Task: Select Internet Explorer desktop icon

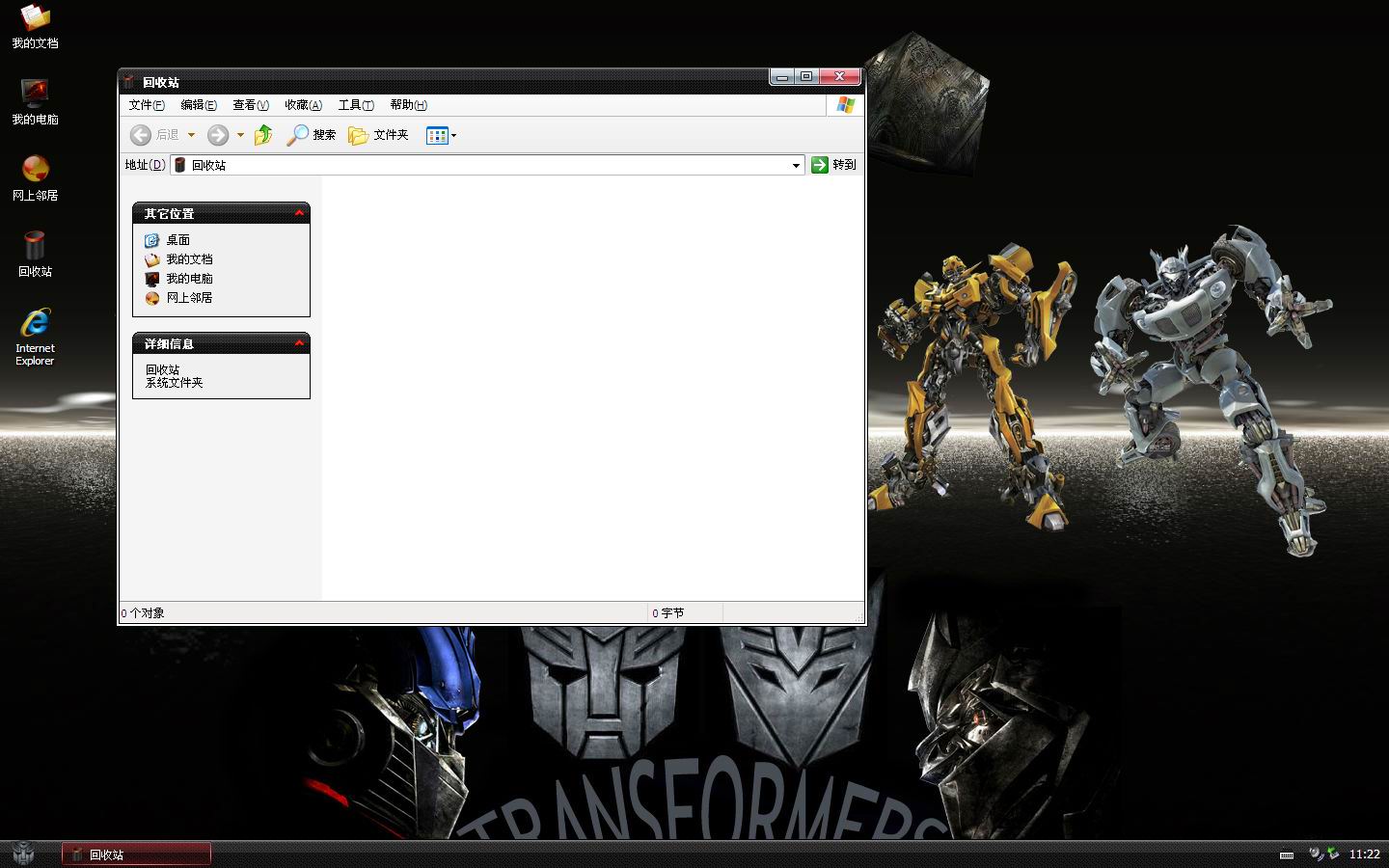Action: 35,337
